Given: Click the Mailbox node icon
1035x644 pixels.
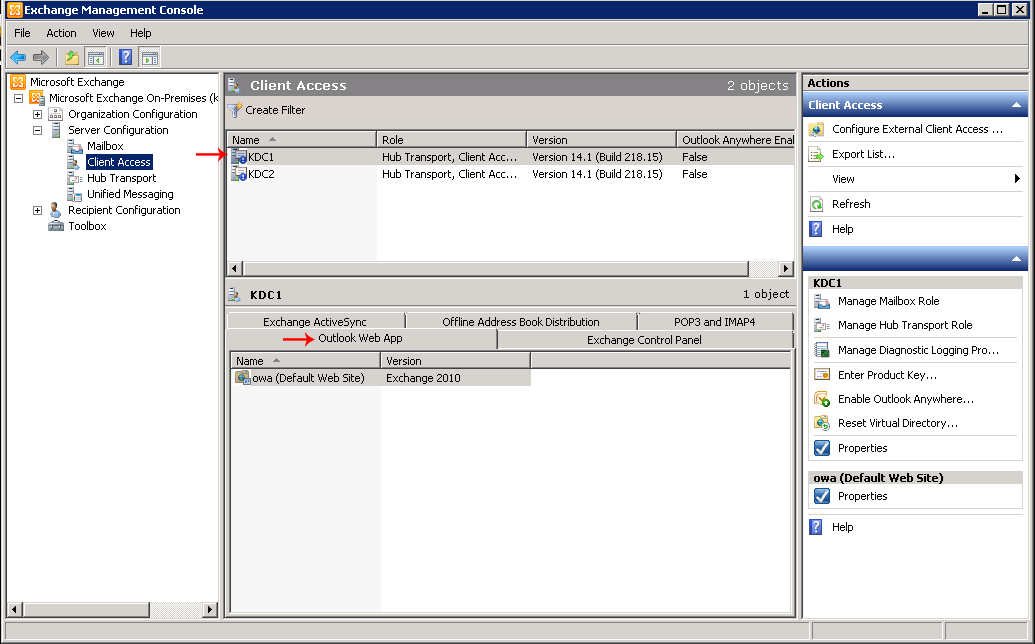Looking at the screenshot, I should (x=75, y=146).
